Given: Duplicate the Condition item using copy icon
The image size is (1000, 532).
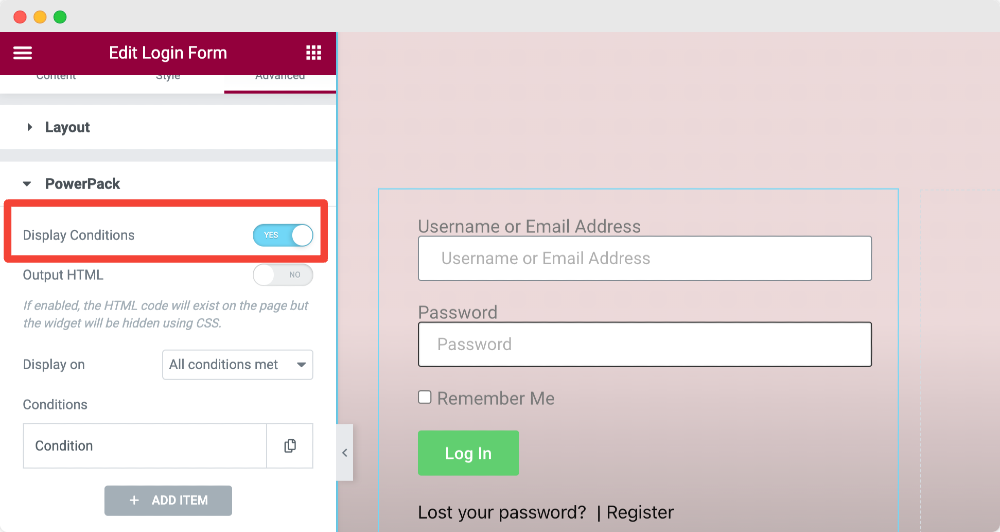Looking at the screenshot, I should pos(290,446).
